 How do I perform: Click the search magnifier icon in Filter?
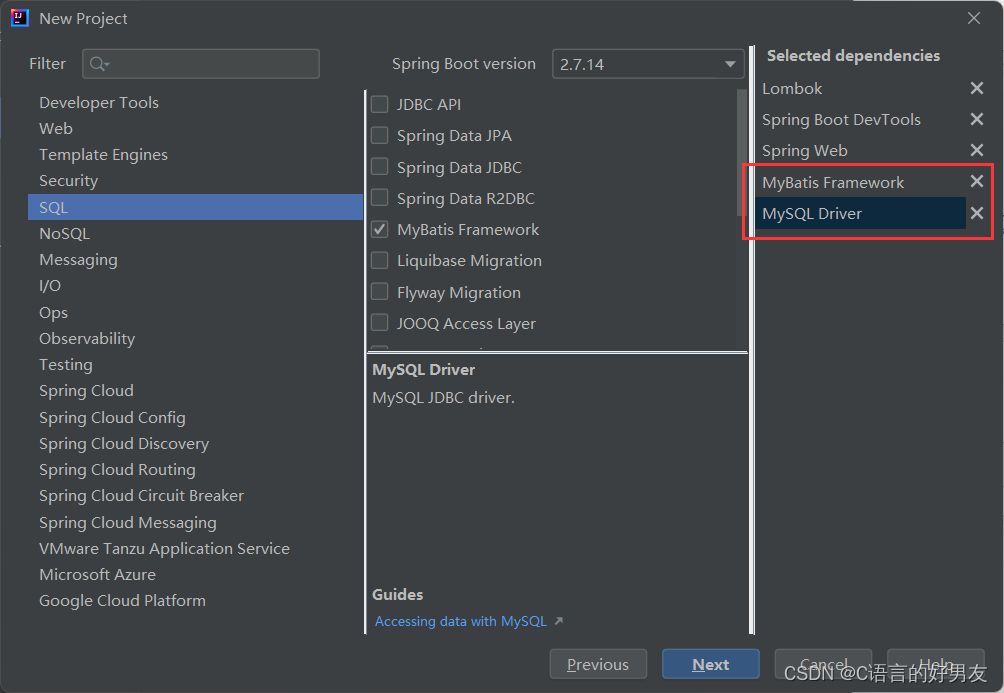point(99,64)
